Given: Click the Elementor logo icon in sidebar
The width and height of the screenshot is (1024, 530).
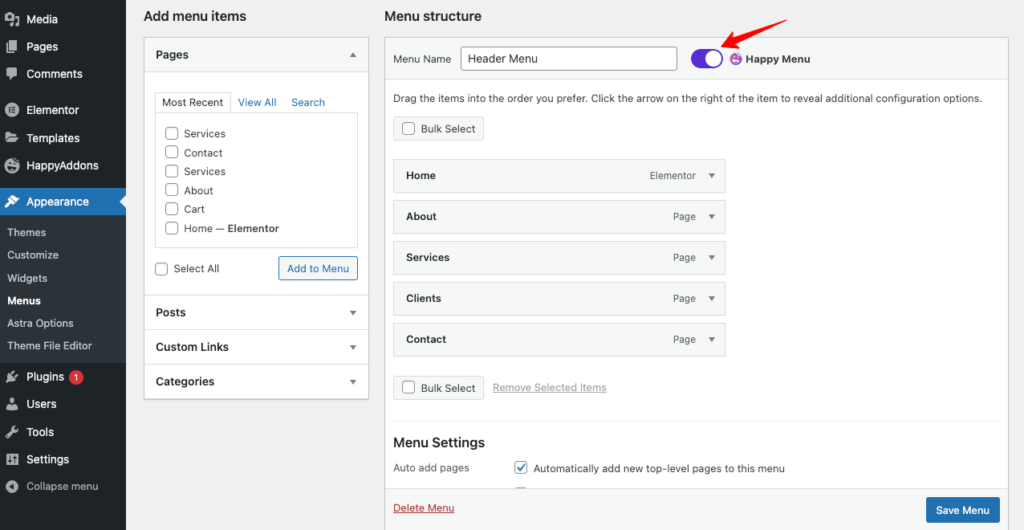Looking at the screenshot, I should tap(12, 110).
